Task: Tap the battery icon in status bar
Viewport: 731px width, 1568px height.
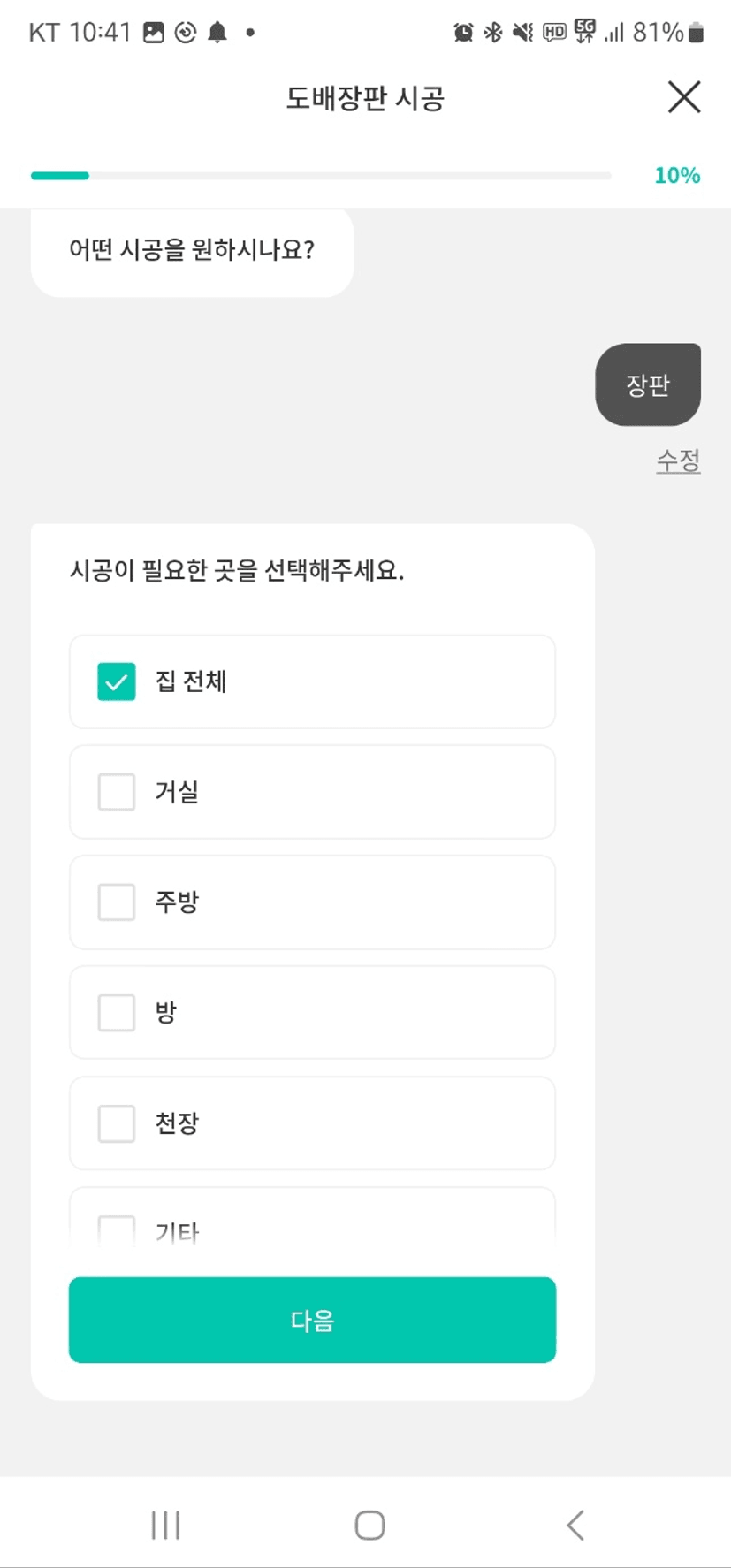Action: click(697, 33)
